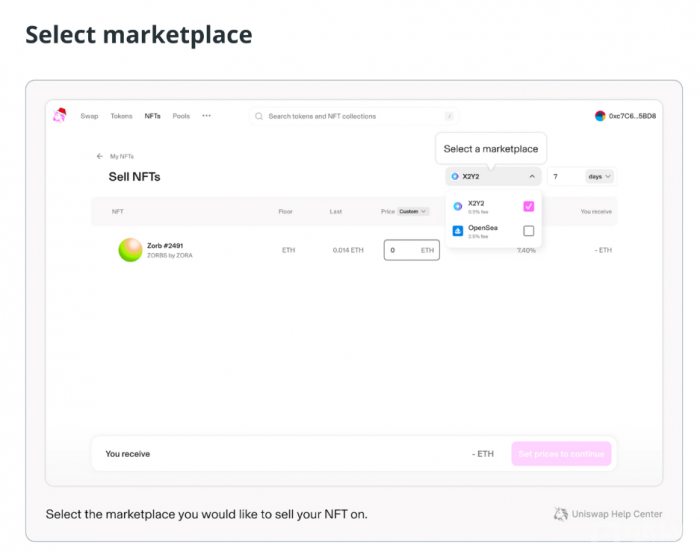
Task: Open the Swap tab
Action: pyautogui.click(x=89, y=116)
